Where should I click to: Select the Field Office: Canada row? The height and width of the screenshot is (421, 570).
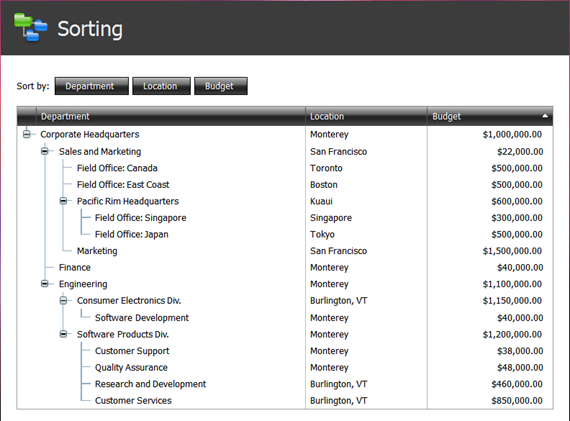[x=285, y=168]
